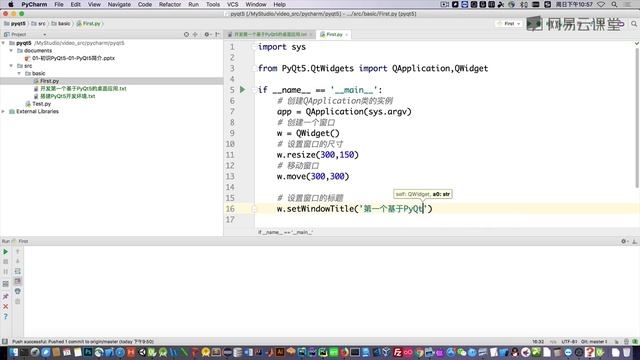Click the Wi-Fi icon in macOS menu bar

coord(601,4)
